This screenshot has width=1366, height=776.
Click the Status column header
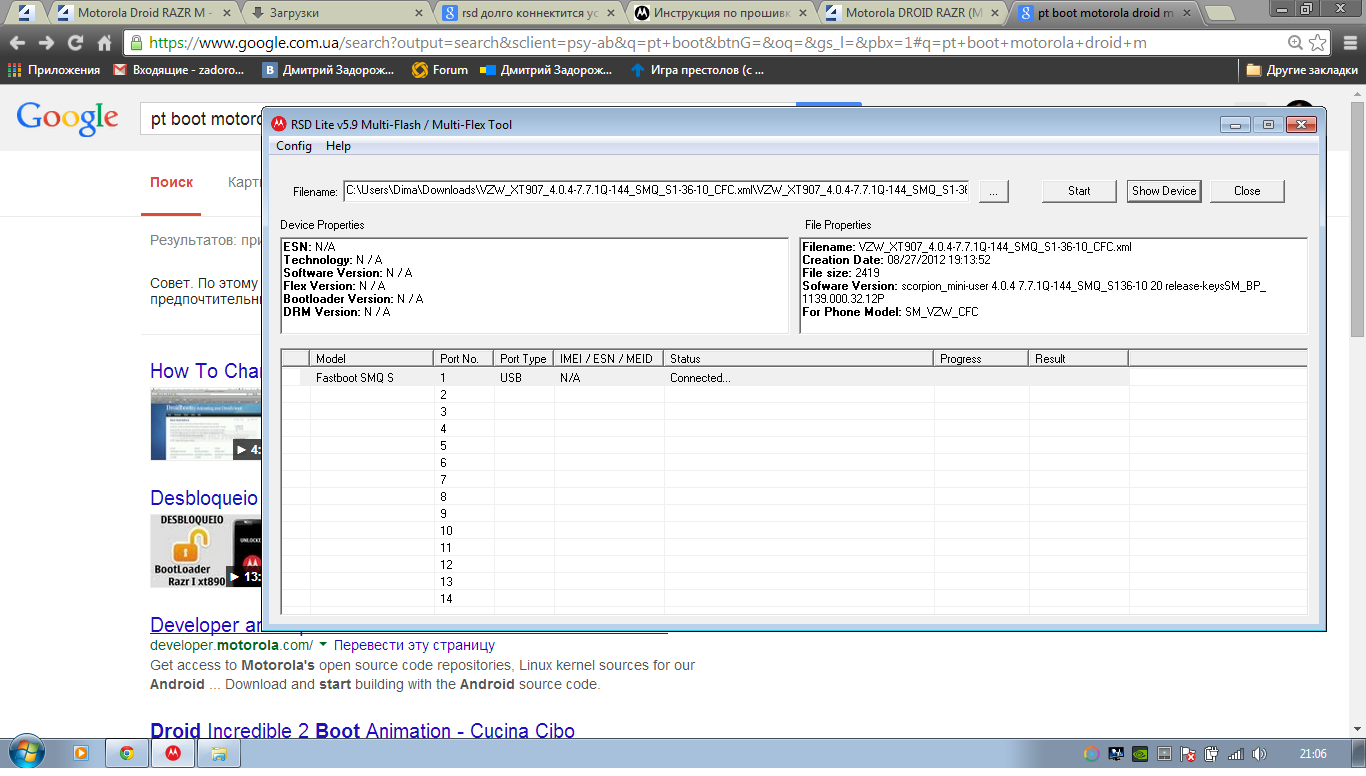tap(799, 358)
